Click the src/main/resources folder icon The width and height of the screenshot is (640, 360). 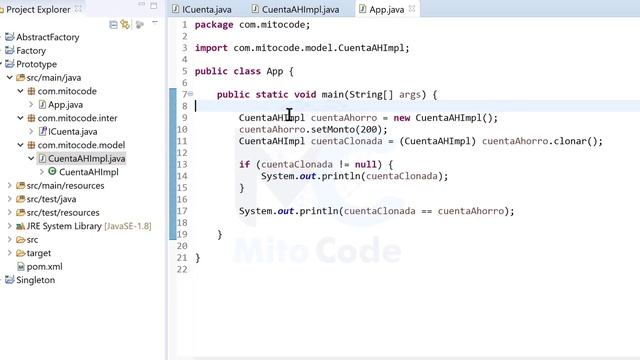[x=20, y=186]
